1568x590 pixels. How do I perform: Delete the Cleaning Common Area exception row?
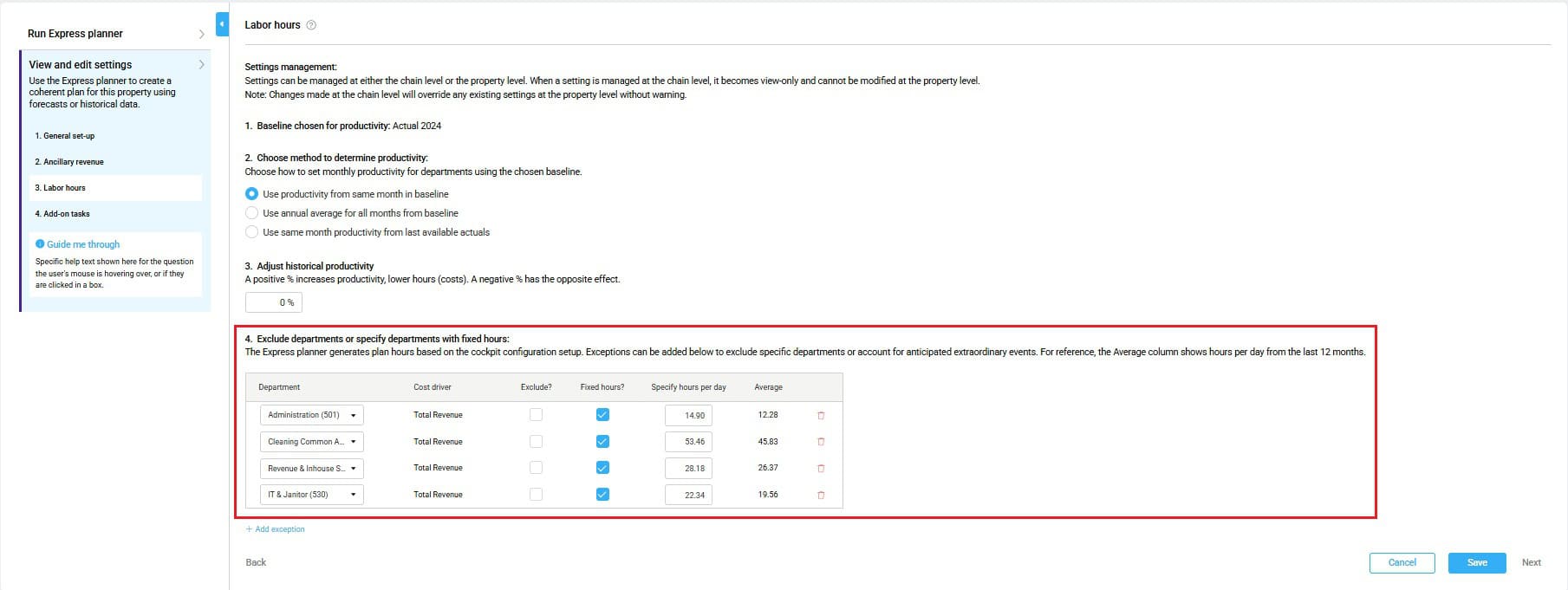point(821,442)
